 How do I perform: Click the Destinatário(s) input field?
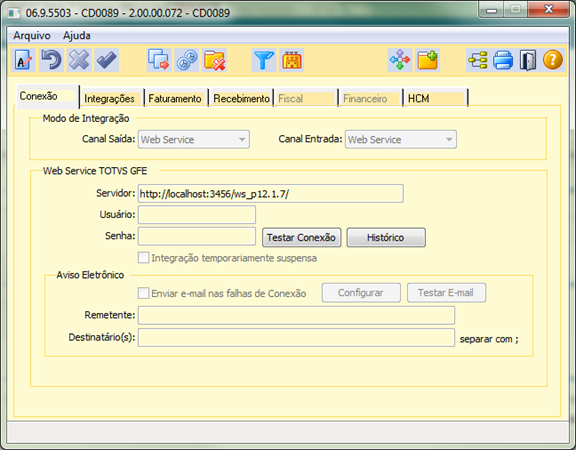(x=296, y=338)
